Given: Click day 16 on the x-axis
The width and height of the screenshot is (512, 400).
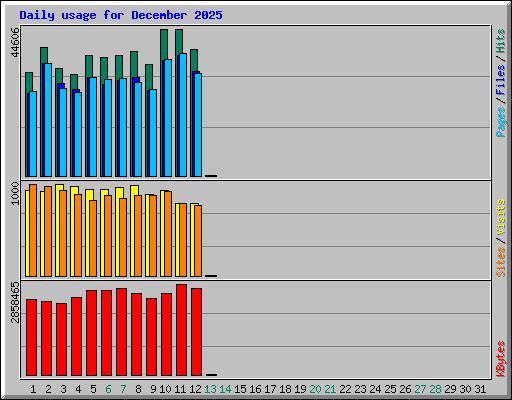Looking at the screenshot, I should point(255,389).
